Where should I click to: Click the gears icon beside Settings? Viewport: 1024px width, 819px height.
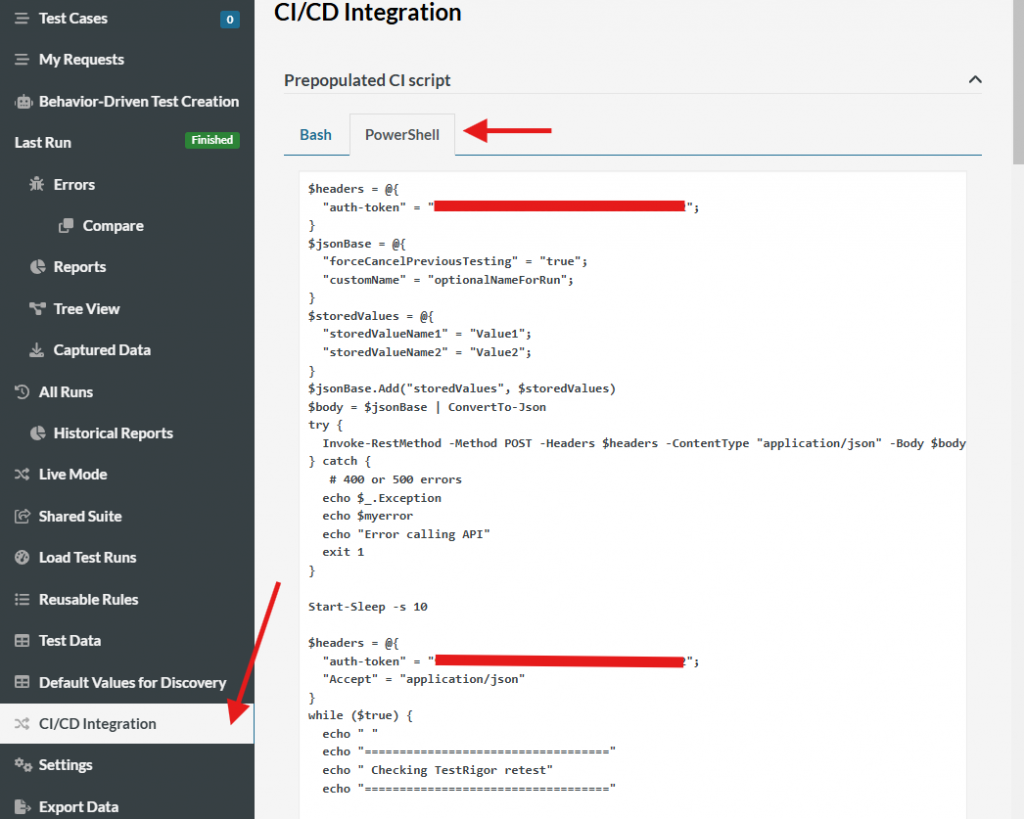coord(22,765)
